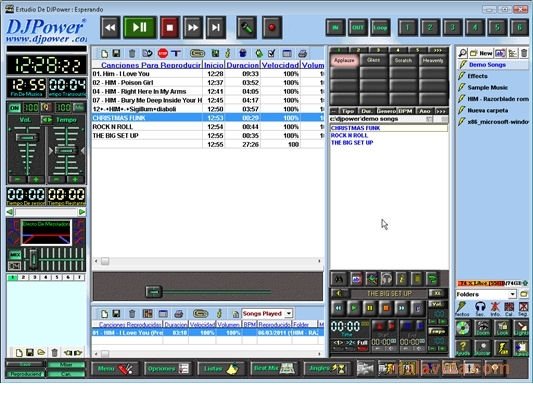
Task: Toggle the Loop button
Action: point(380,28)
